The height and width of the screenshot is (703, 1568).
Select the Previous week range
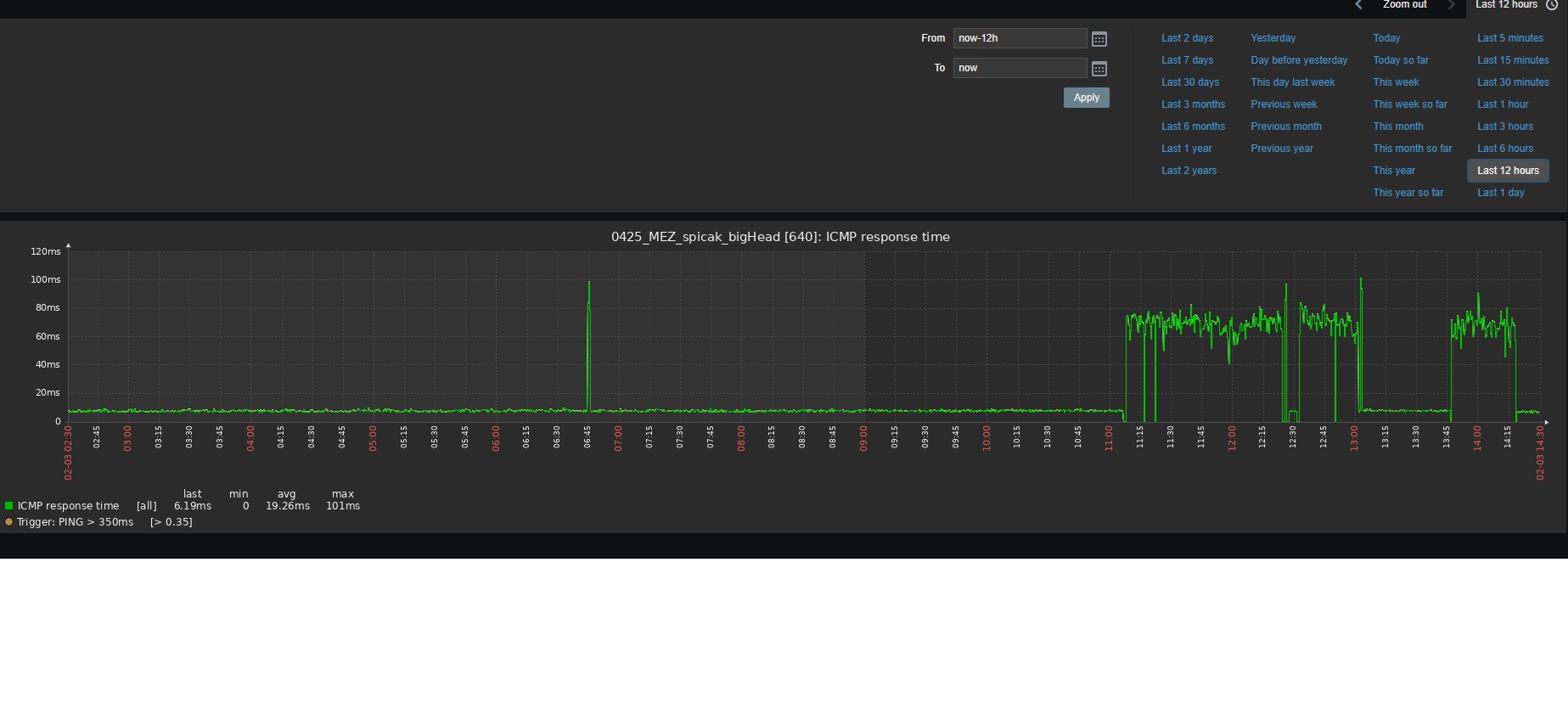(1284, 104)
